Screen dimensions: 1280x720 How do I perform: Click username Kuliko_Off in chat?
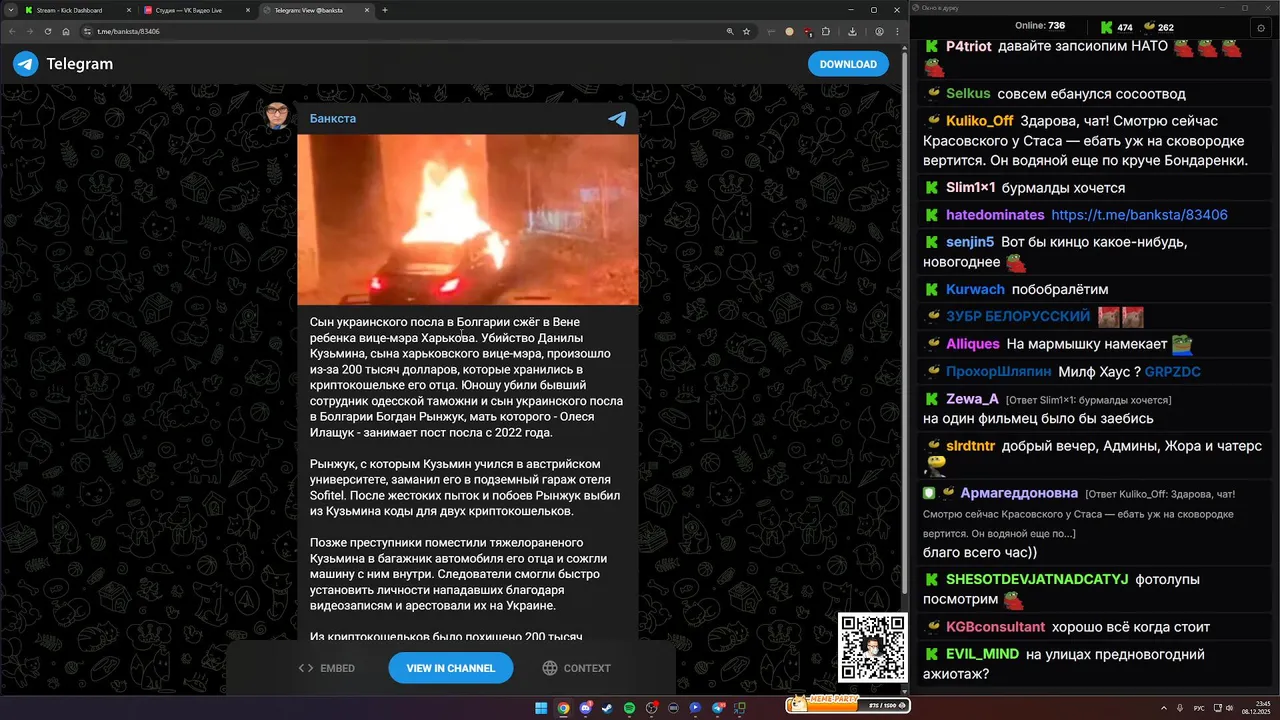(980, 121)
